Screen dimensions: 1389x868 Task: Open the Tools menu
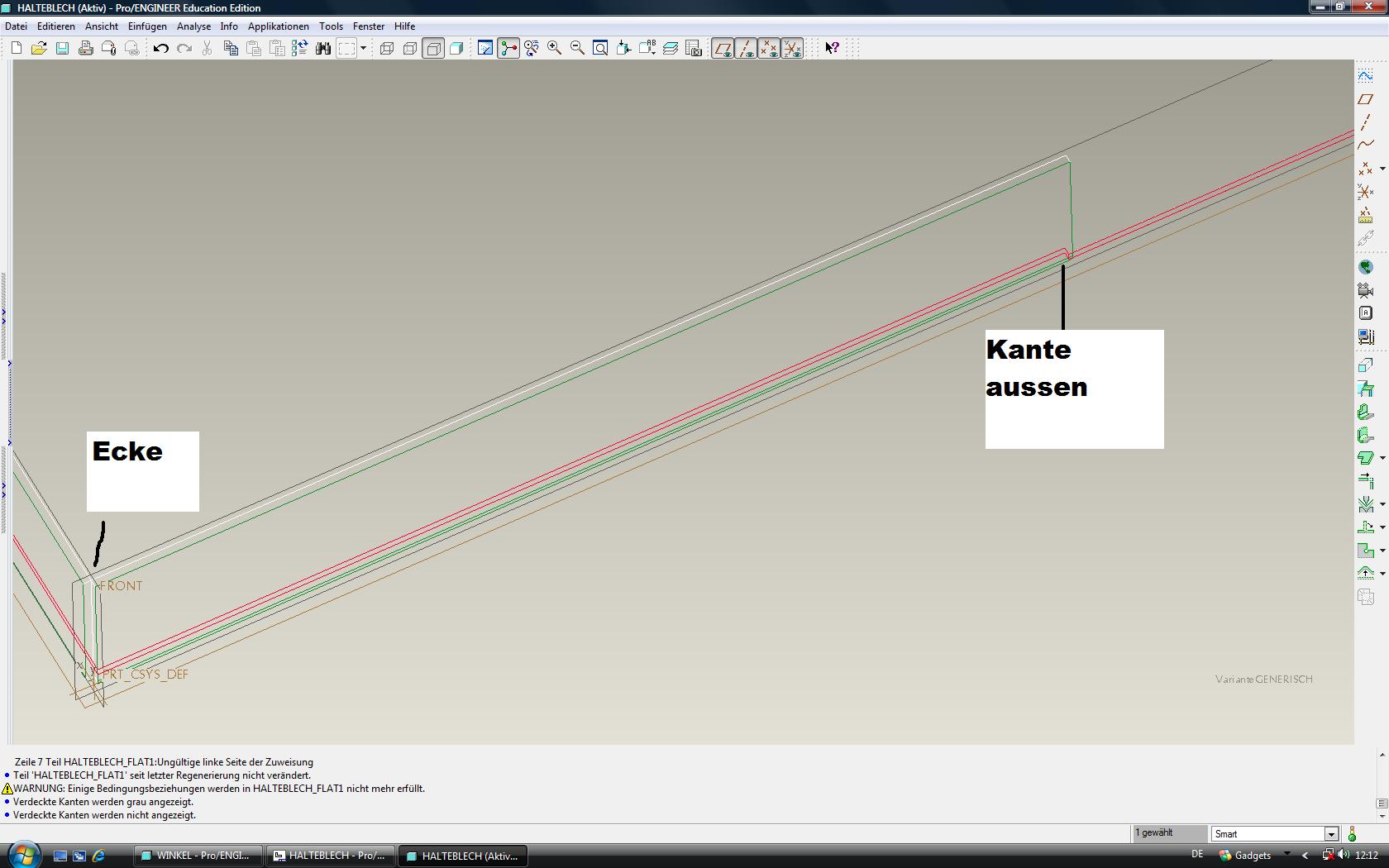pos(331,26)
